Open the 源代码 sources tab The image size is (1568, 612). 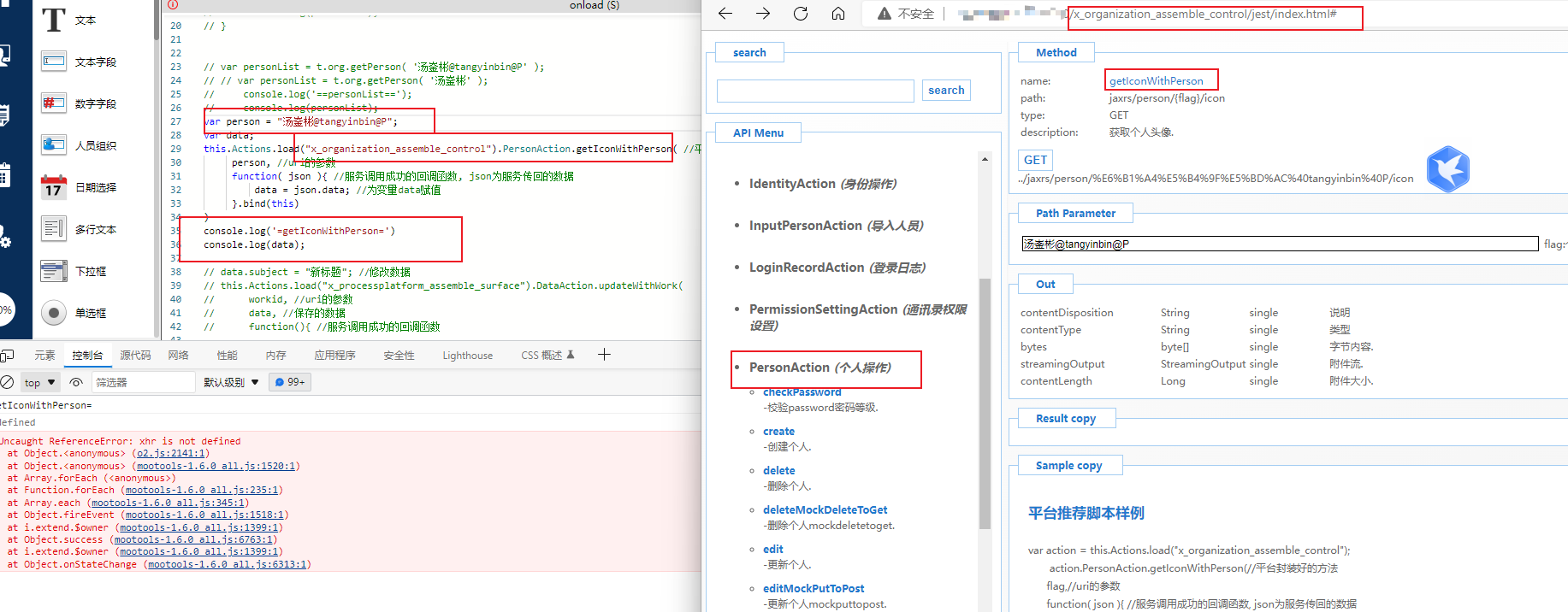(x=135, y=356)
